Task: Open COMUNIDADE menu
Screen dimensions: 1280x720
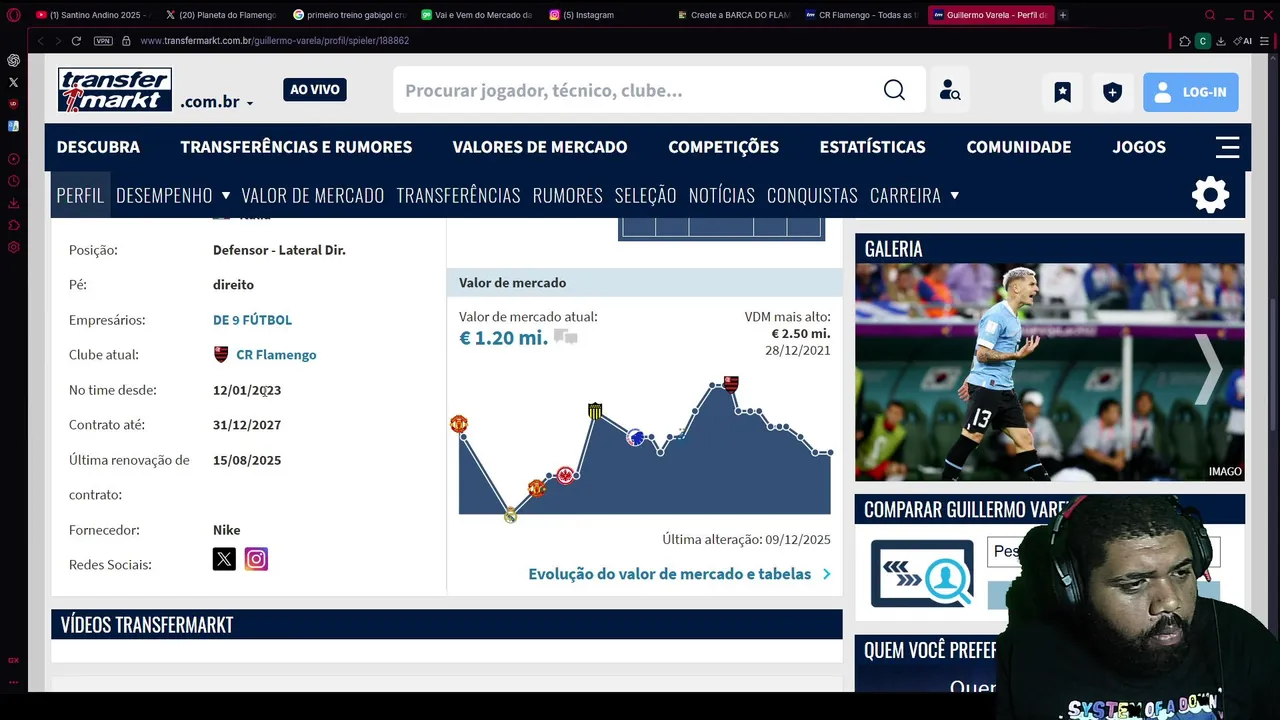Action: click(x=1018, y=147)
